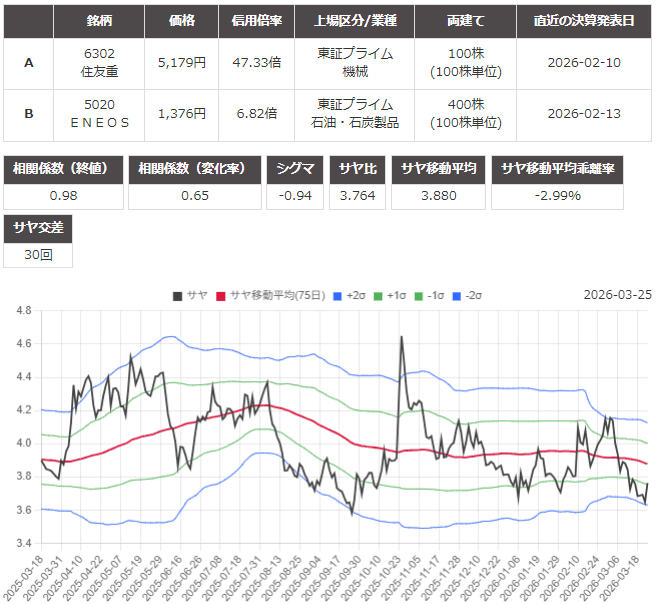Select the 直近の決算発表日 column header

[x=584, y=20]
